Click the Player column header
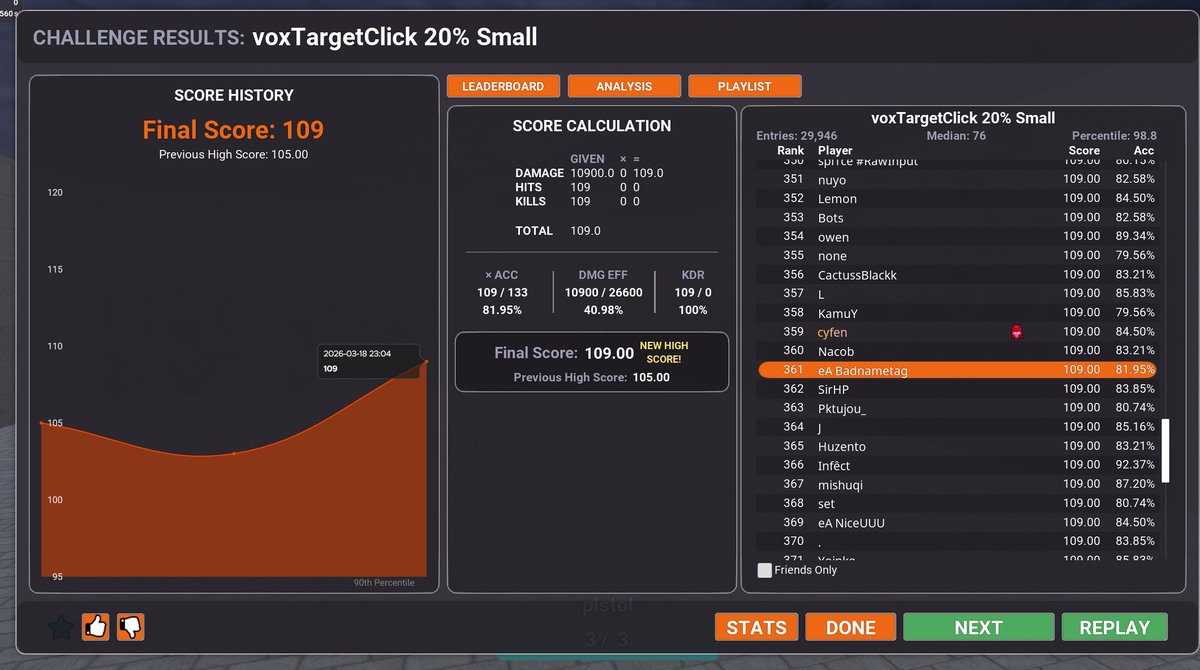Screen dimensions: 1200x670 pos(835,151)
